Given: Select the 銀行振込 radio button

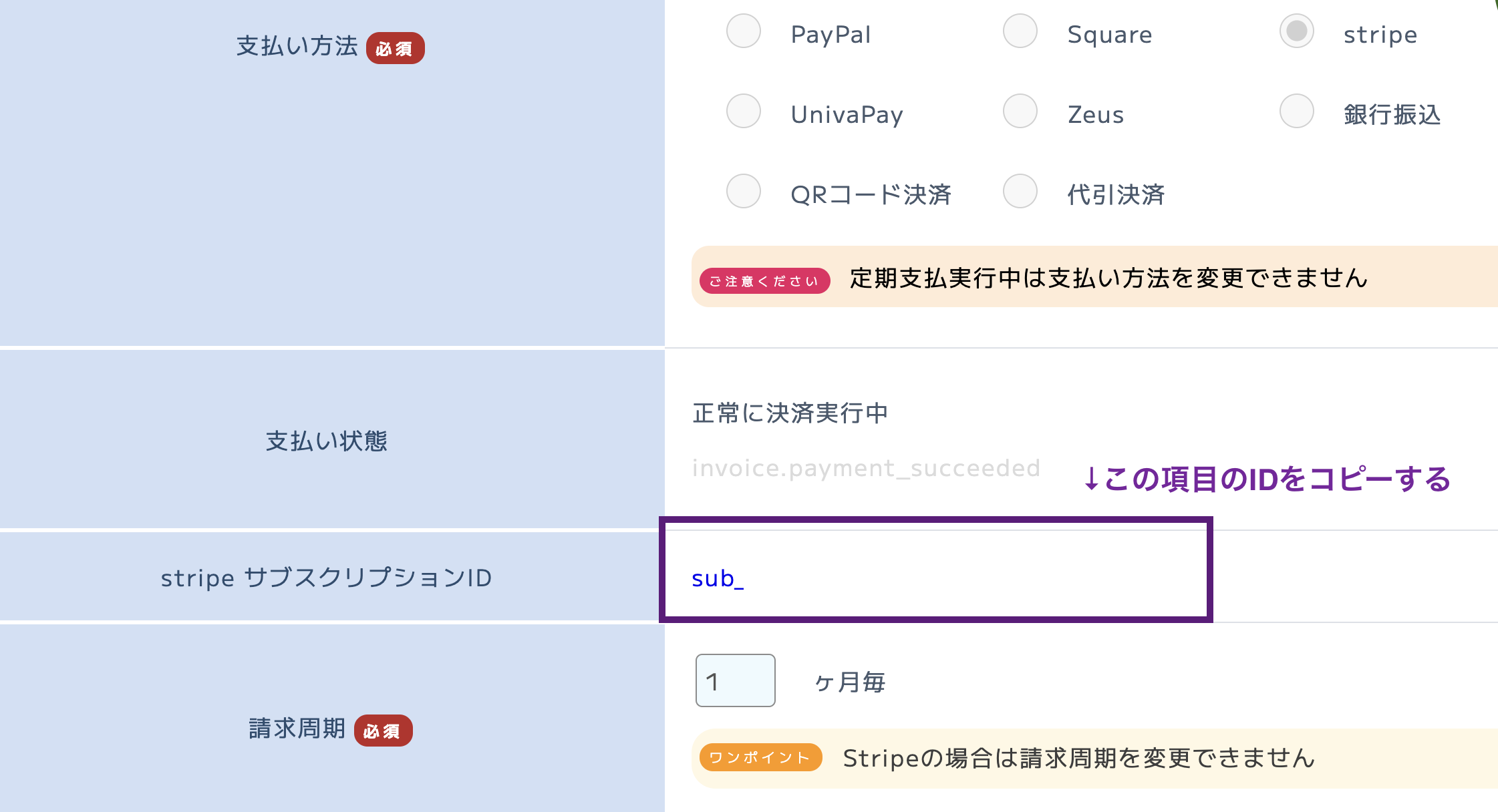Looking at the screenshot, I should [x=1297, y=111].
